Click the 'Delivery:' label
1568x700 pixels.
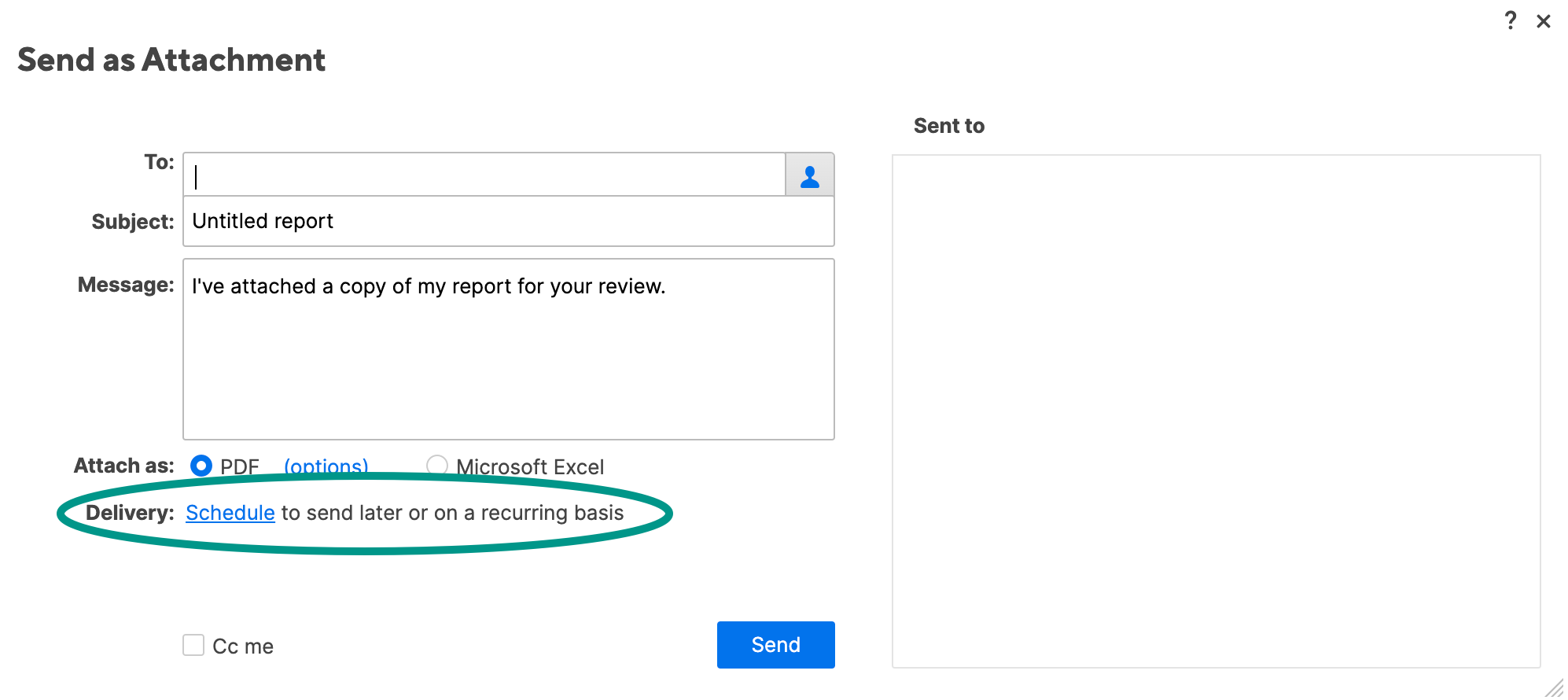[130, 513]
